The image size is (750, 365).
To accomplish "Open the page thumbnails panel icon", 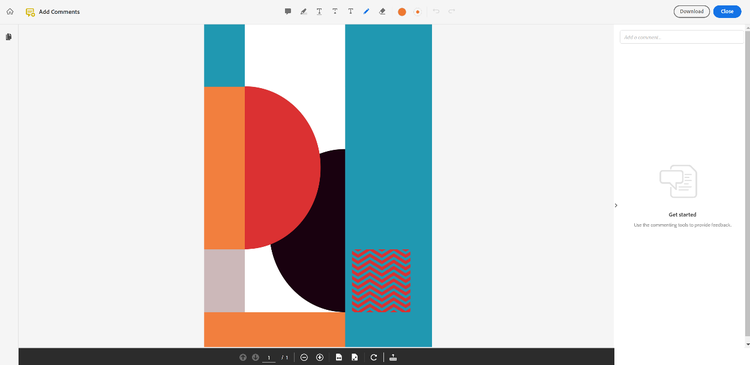I will pos(9,37).
